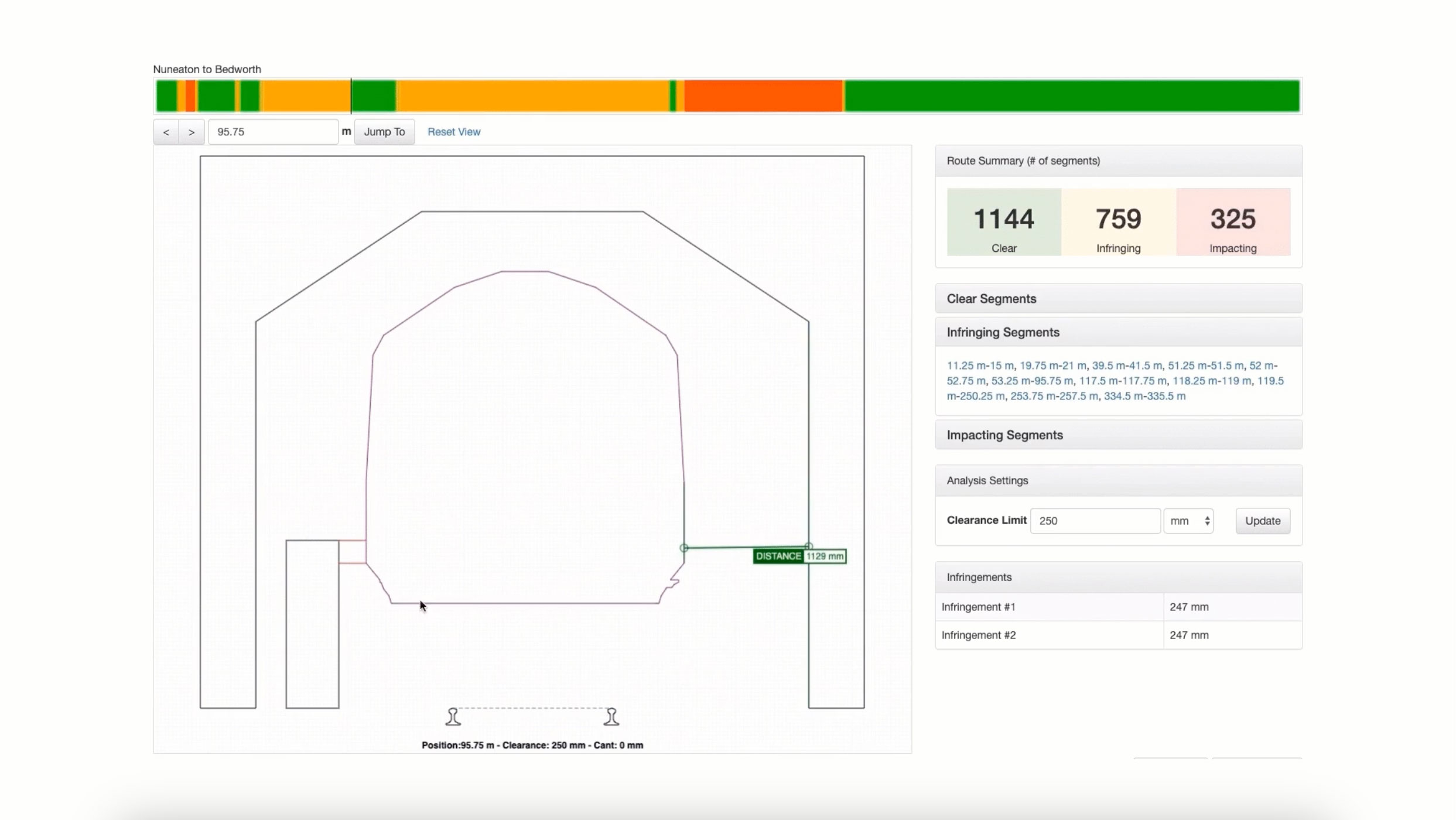
Task: Click an orange segment on the route bar
Action: pos(527,95)
